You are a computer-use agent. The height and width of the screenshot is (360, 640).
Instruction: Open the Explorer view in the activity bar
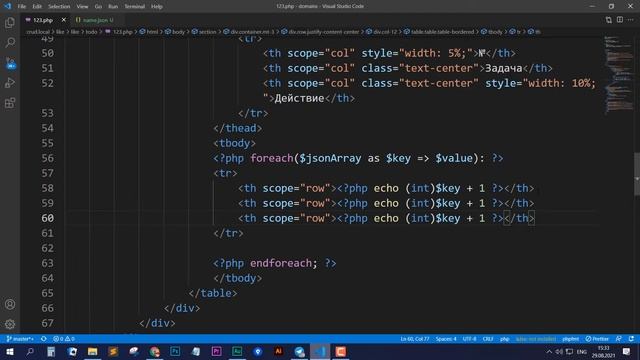click(x=10, y=22)
